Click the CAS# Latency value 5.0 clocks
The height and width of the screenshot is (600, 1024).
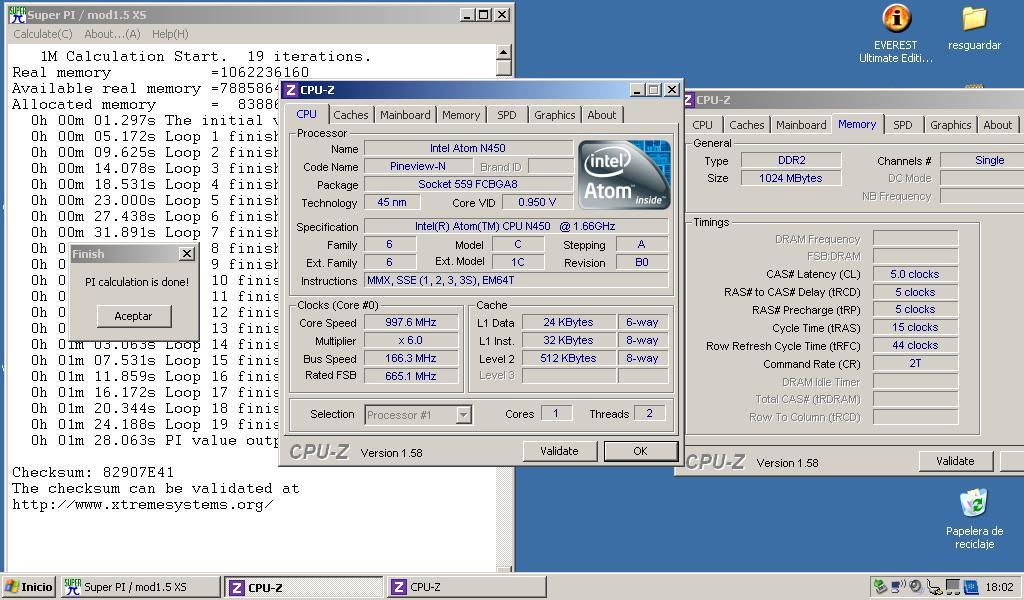[915, 274]
